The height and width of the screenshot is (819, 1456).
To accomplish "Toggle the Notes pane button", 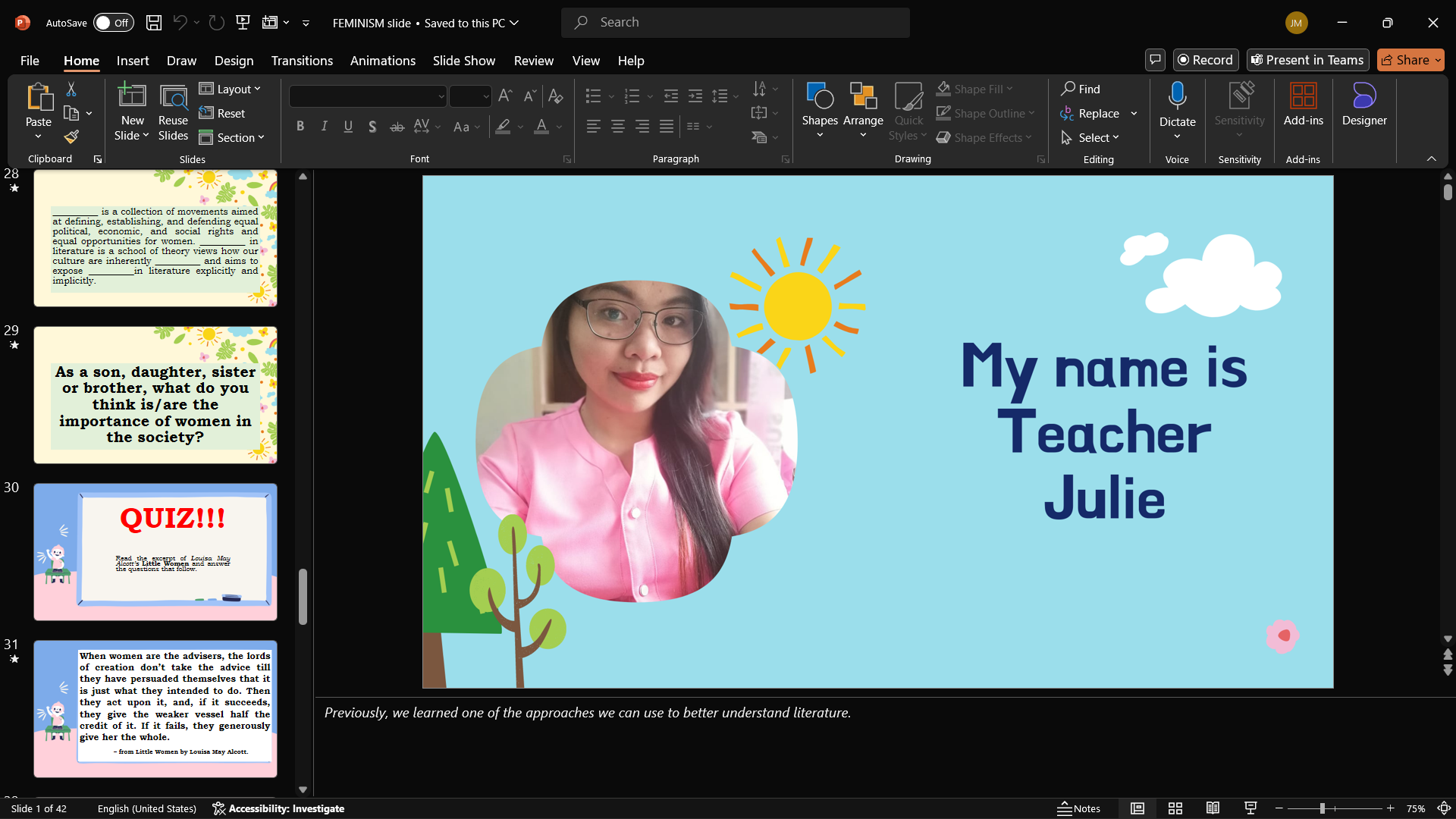I will [x=1078, y=808].
